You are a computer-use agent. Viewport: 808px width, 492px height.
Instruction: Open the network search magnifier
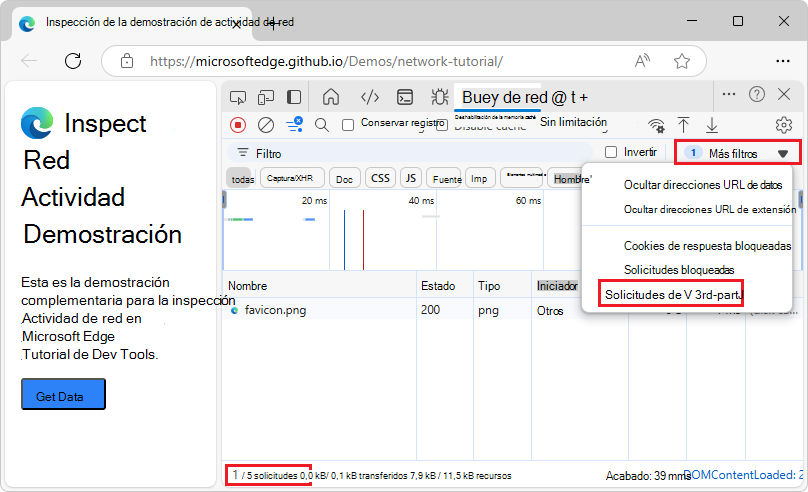point(322,125)
